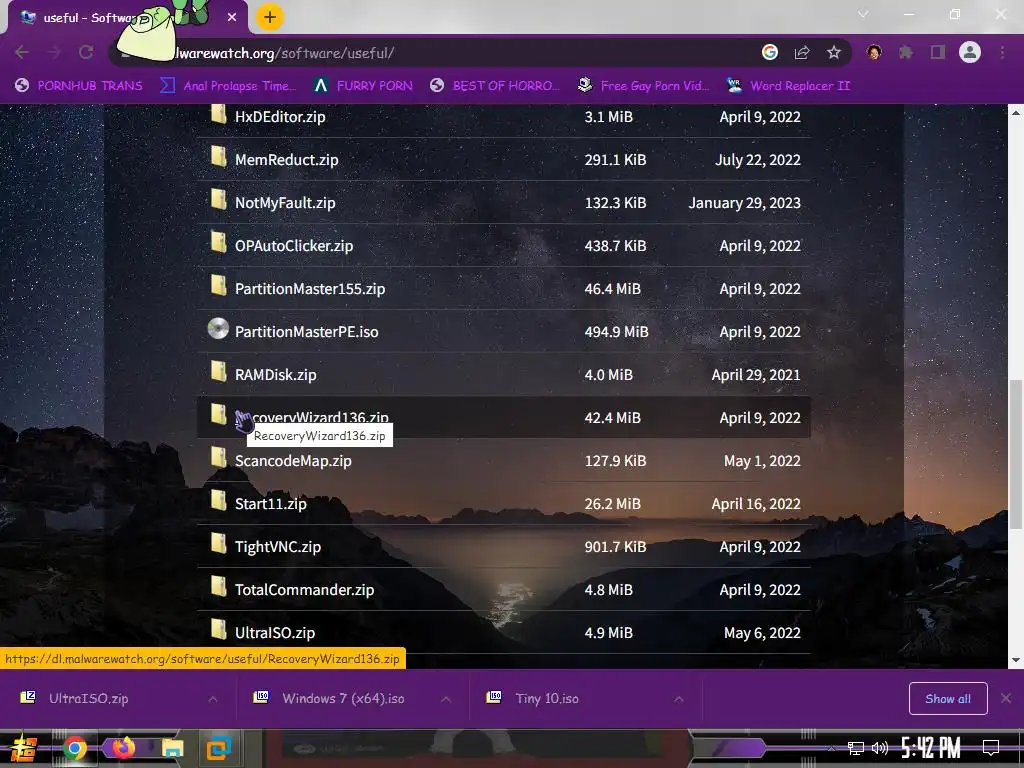The width and height of the screenshot is (1024, 768).
Task: Click the Start11.zip archive icon
Action: tap(218, 501)
